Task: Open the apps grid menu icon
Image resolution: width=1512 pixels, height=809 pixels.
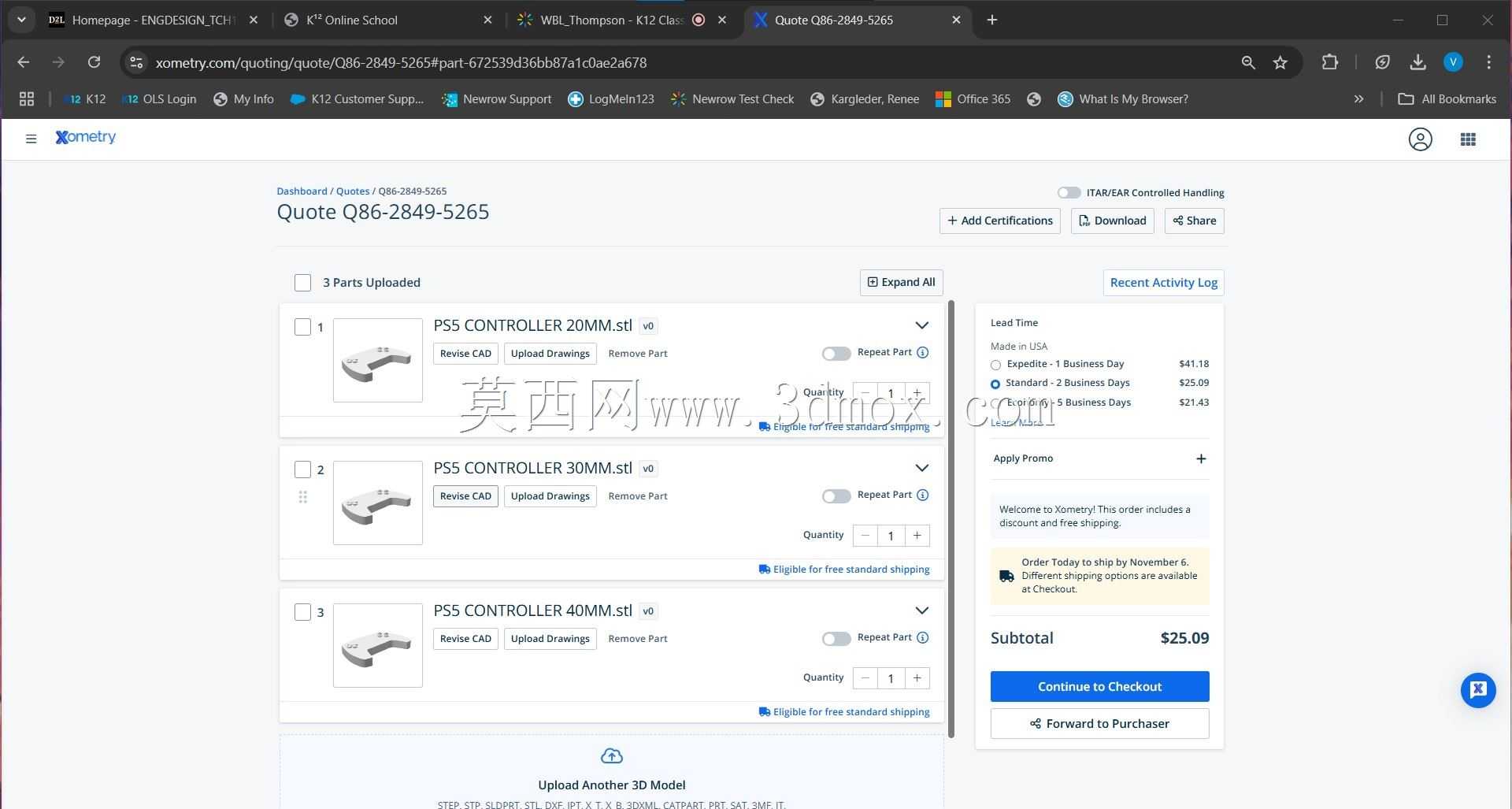Action: point(1468,139)
